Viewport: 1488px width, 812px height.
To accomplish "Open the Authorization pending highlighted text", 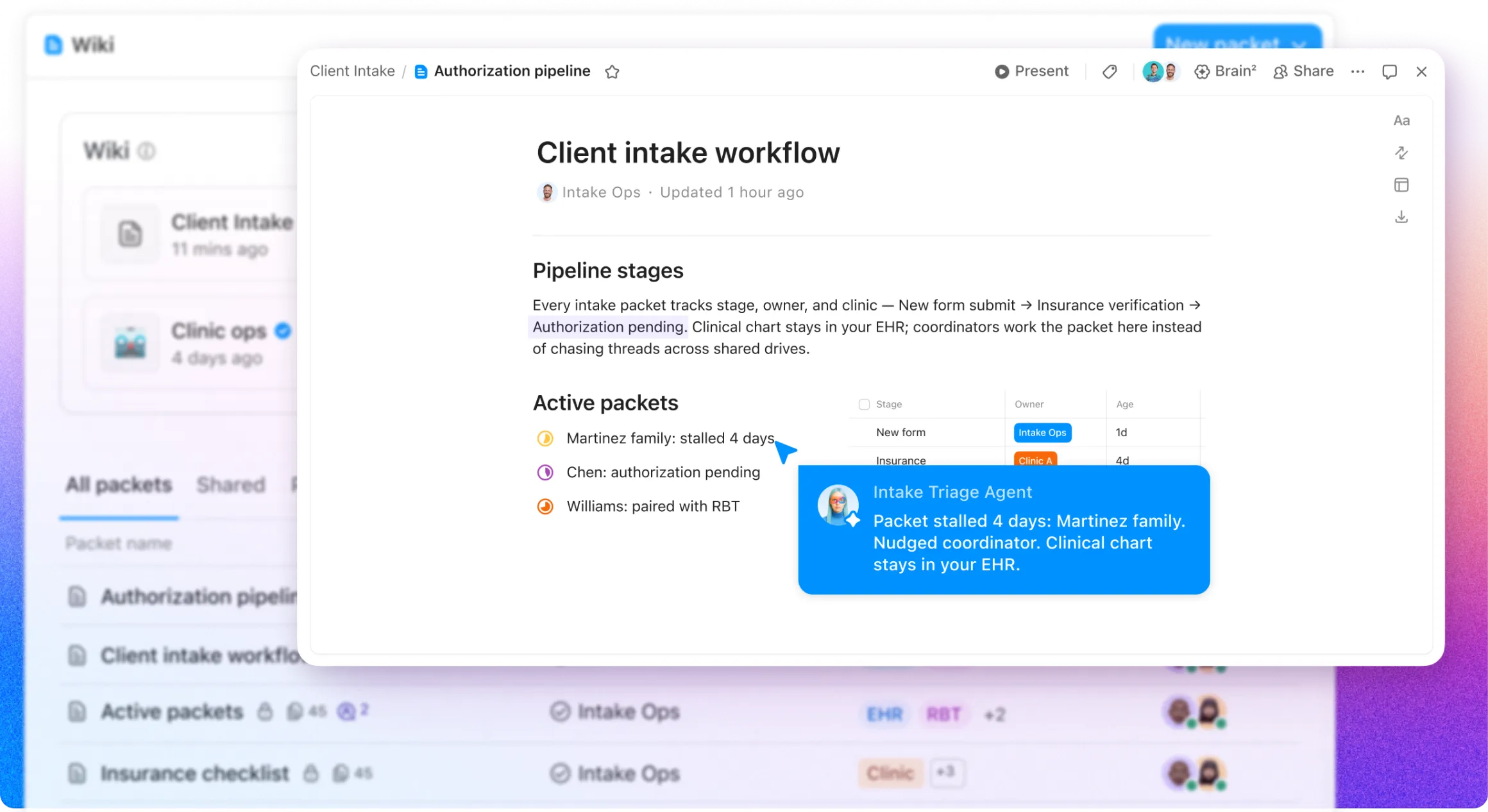I will (608, 326).
